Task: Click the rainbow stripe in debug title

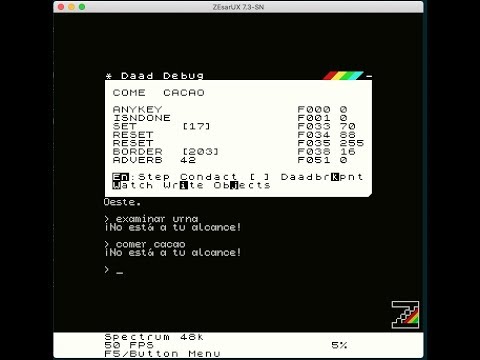Action: tap(343, 76)
